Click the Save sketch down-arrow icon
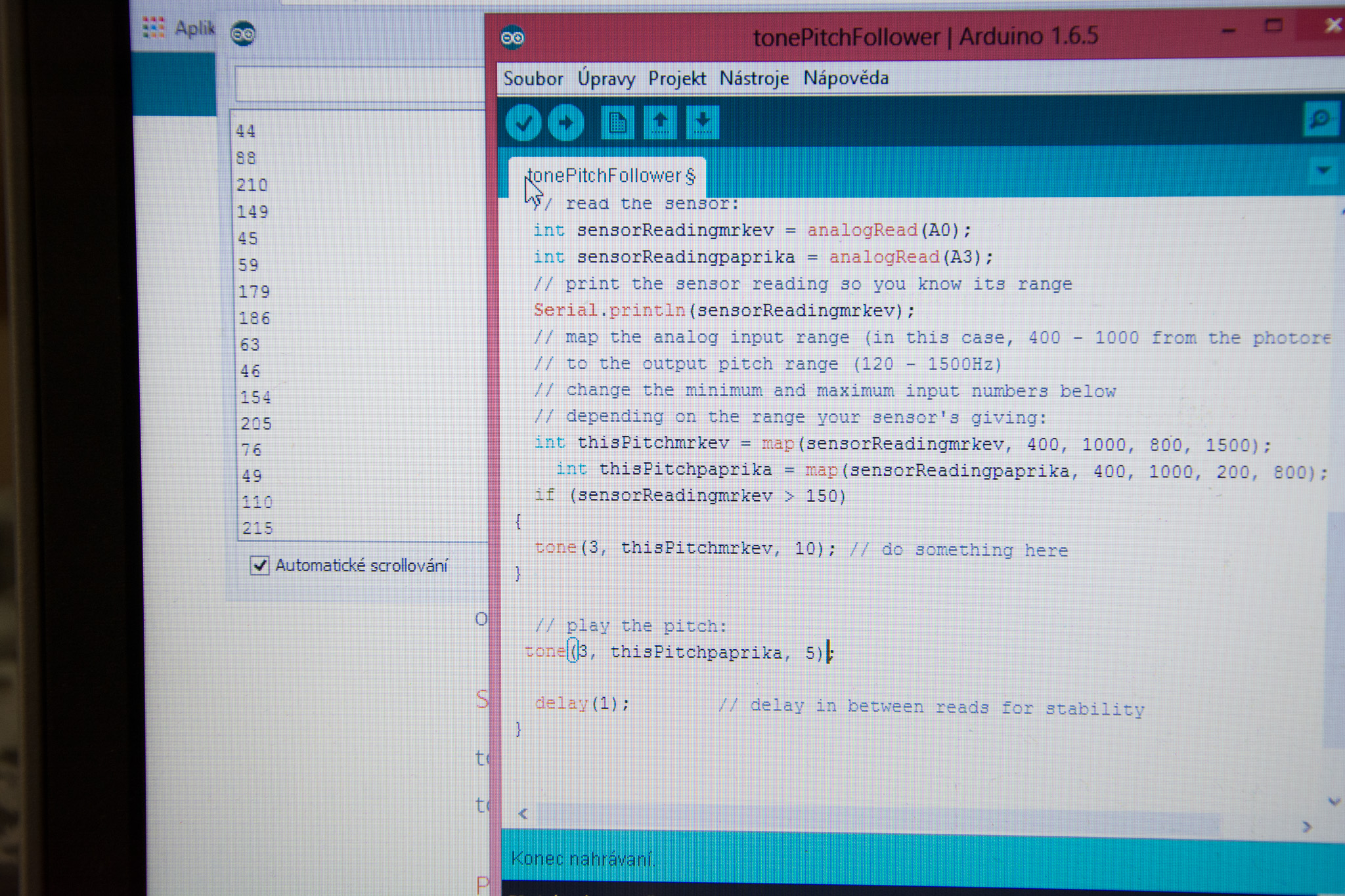The image size is (1345, 896). click(x=703, y=123)
